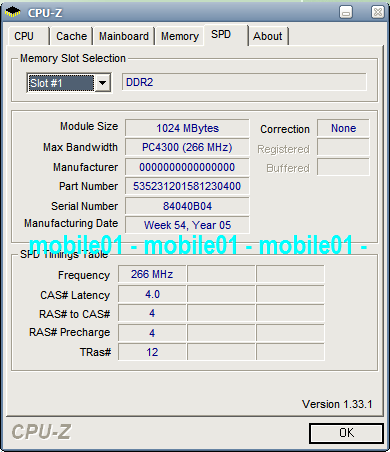This screenshot has width=390, height=452.
Task: Click the 1024 MBytes module size value
Action: [187, 128]
